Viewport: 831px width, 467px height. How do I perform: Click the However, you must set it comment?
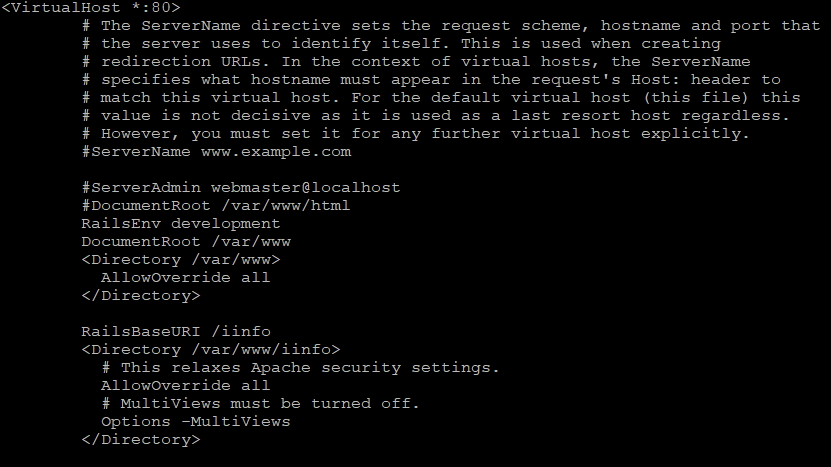416,134
